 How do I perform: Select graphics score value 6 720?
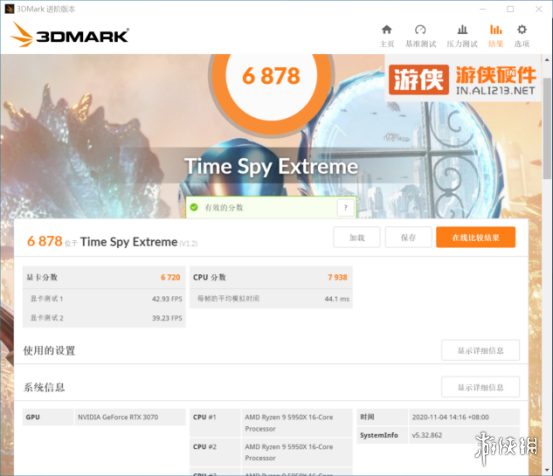tap(170, 277)
